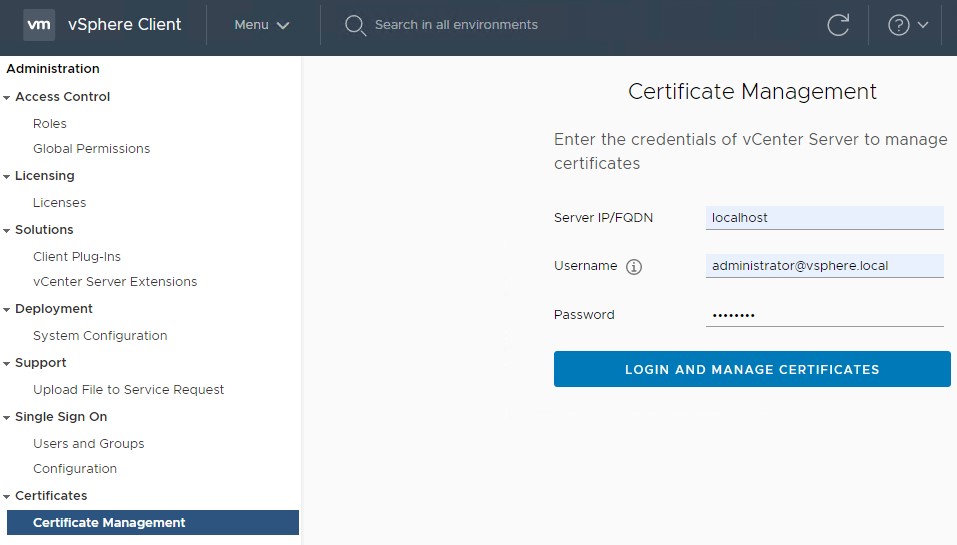Image resolution: width=957 pixels, height=545 pixels.
Task: Focus the Search in all environments box
Action: (456, 25)
